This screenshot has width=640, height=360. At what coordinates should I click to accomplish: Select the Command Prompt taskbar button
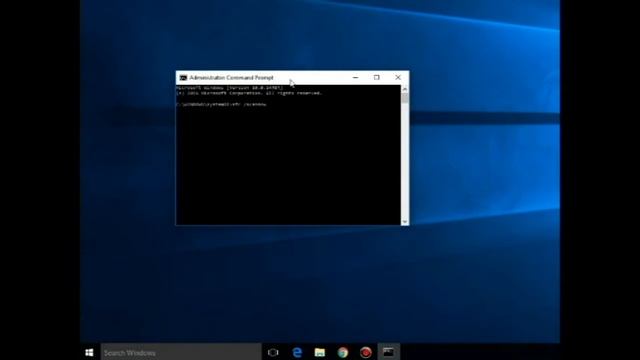pos(389,352)
